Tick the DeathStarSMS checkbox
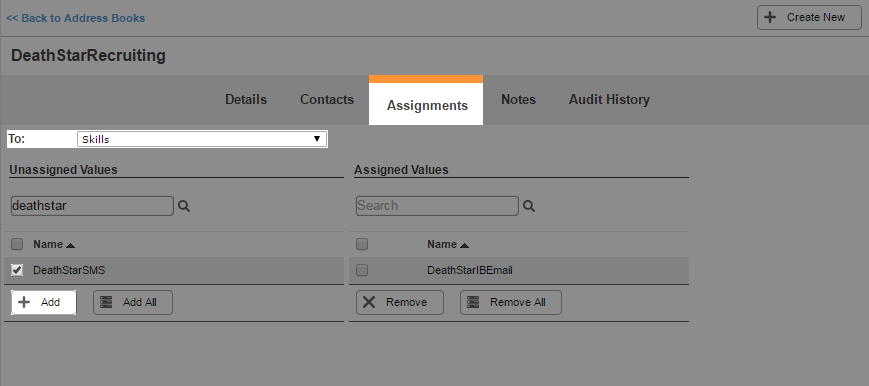Screen dimensions: 869x386 (17, 270)
